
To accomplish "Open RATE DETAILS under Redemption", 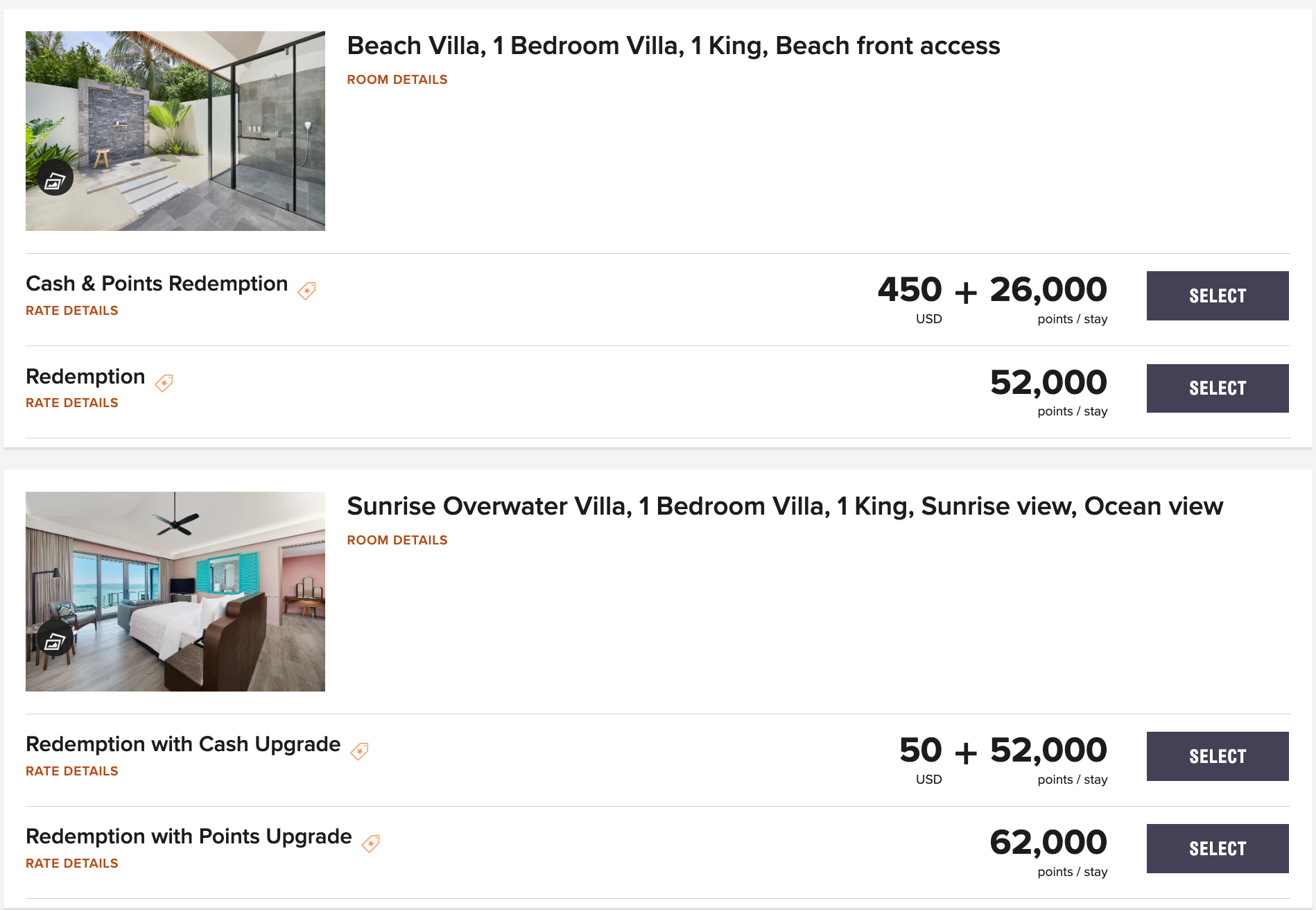I will pos(71,402).
